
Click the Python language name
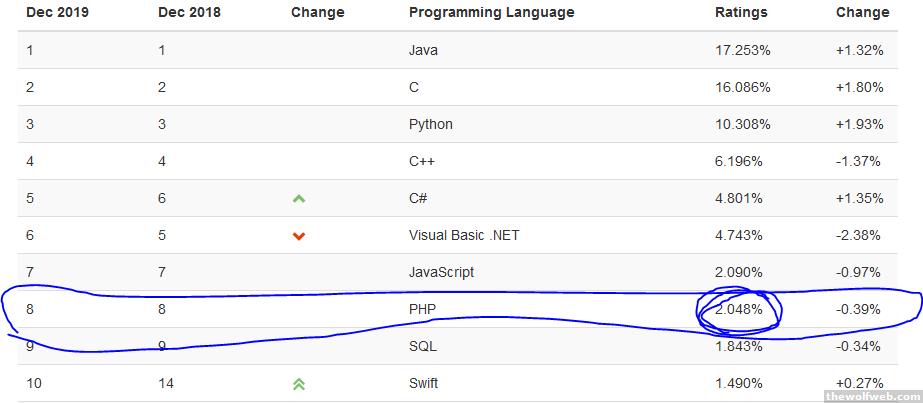pos(430,124)
